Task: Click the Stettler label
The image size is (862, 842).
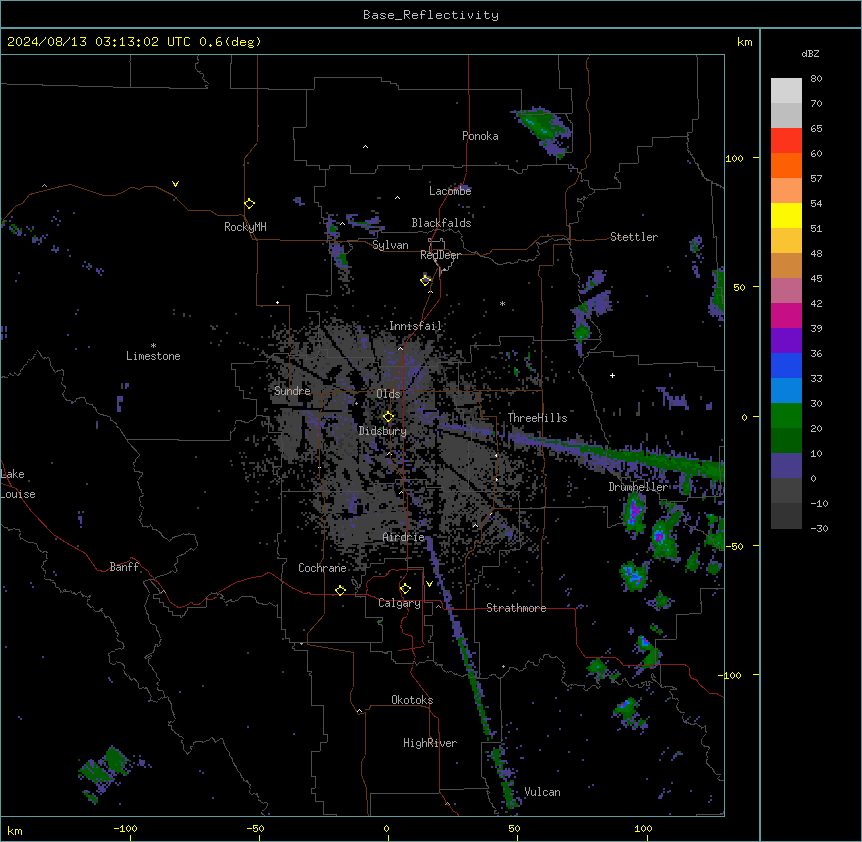Action: (634, 237)
